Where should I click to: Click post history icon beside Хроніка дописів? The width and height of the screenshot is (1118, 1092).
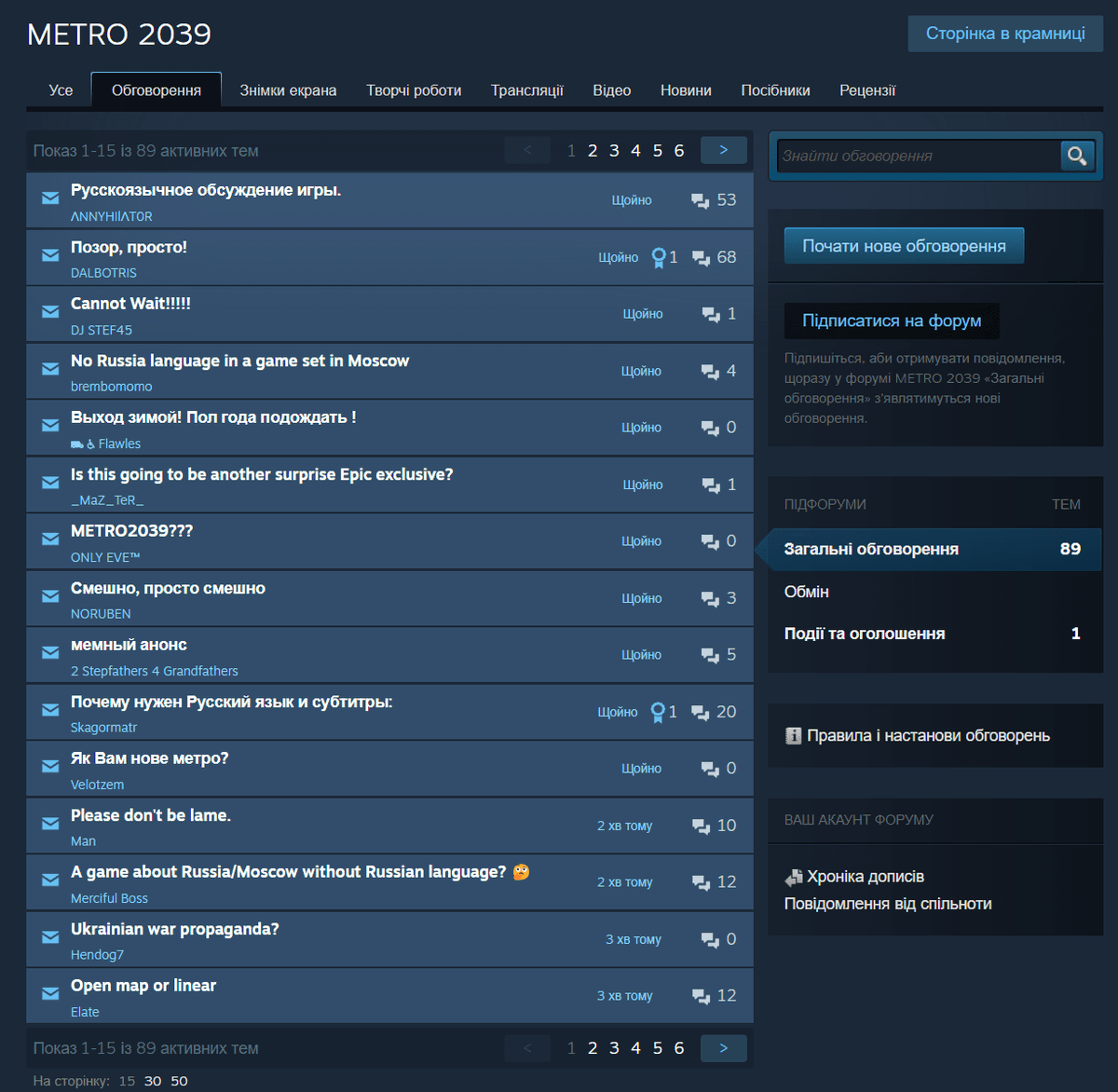coord(794,877)
